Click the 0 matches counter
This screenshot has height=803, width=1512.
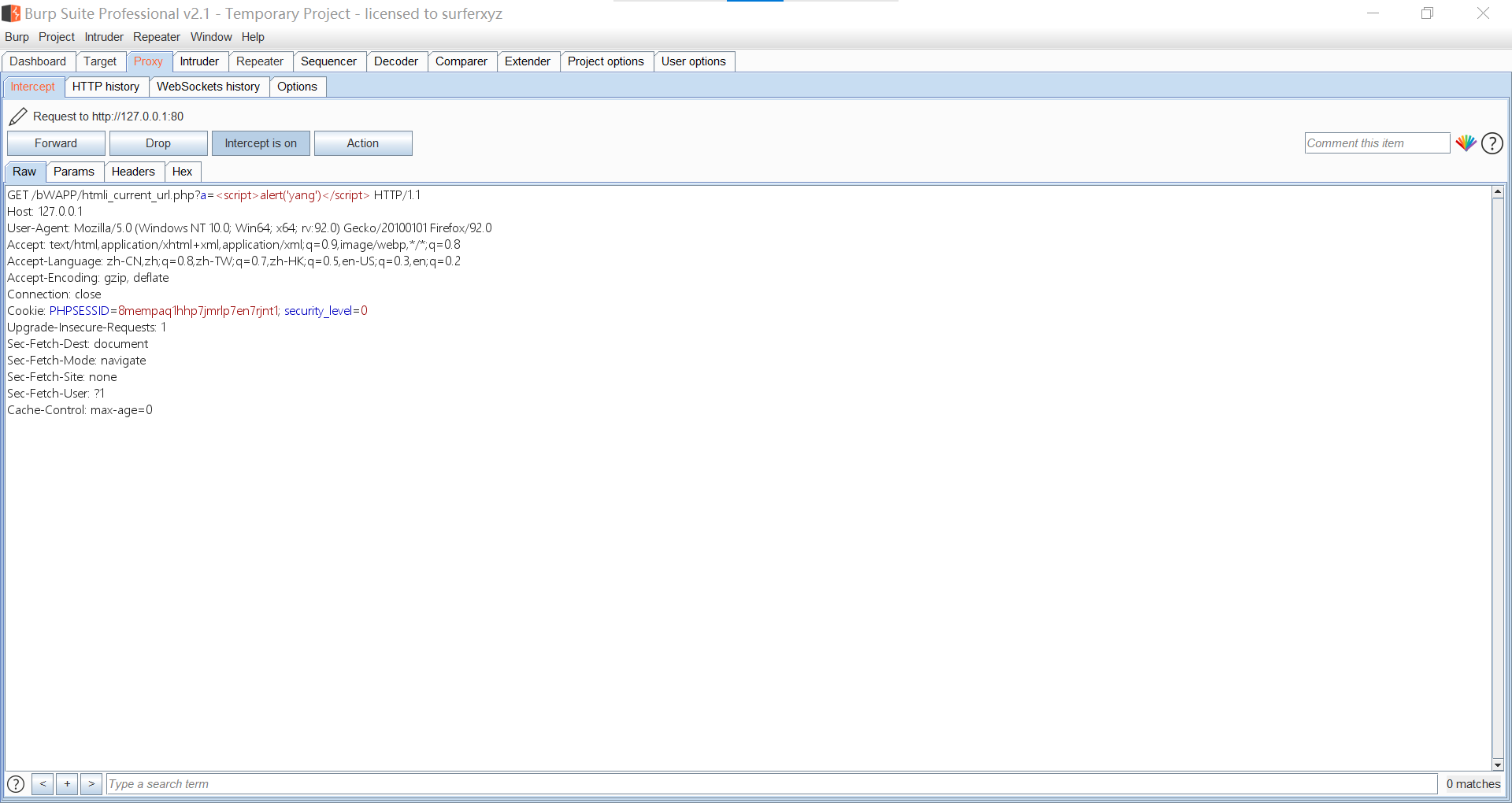point(1473,784)
